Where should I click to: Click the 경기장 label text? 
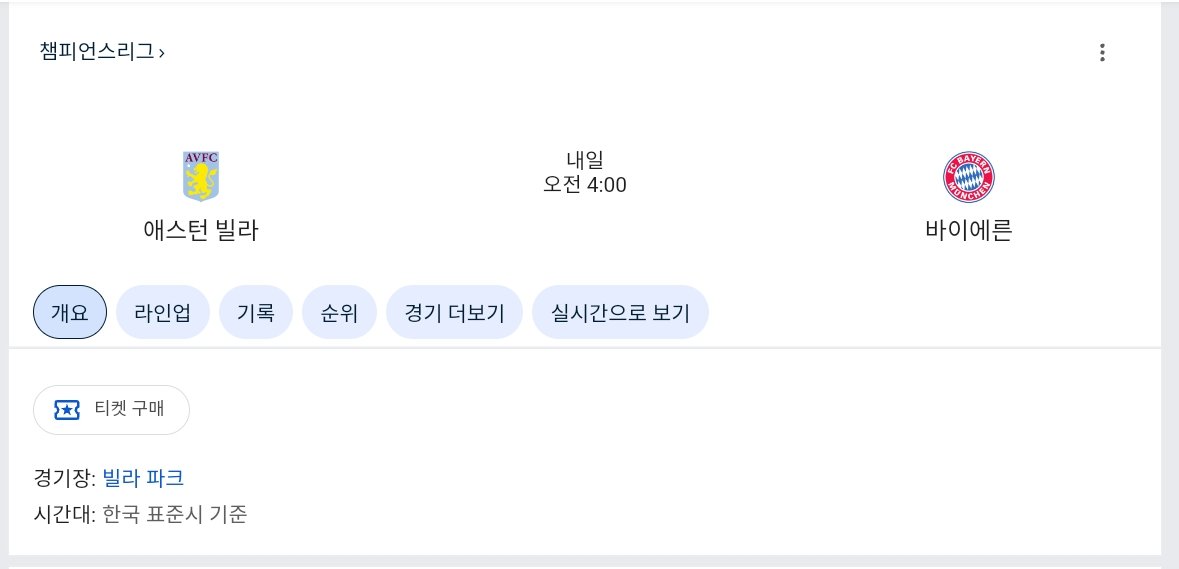[63, 478]
